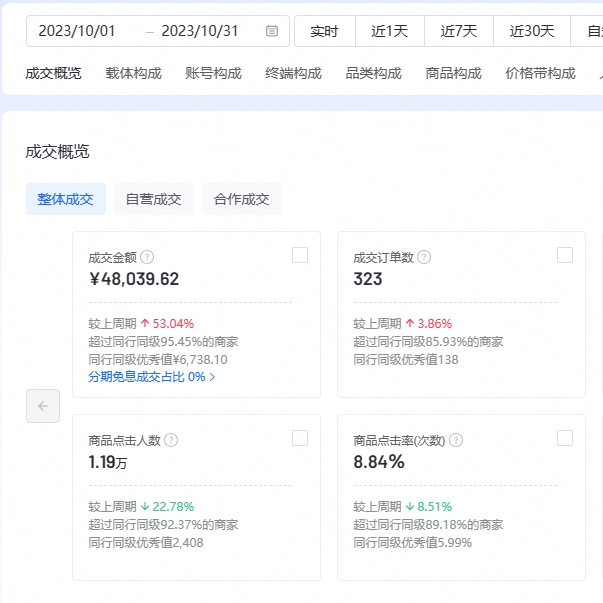Go to 载体构成 section

click(x=133, y=73)
